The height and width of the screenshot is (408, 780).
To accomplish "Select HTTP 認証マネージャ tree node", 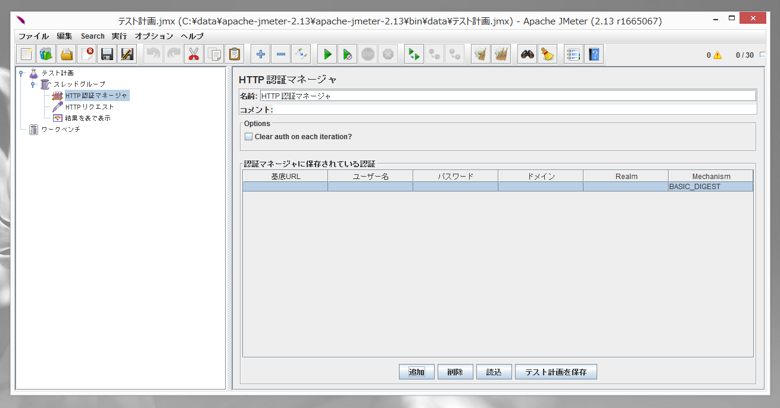I will 97,96.
